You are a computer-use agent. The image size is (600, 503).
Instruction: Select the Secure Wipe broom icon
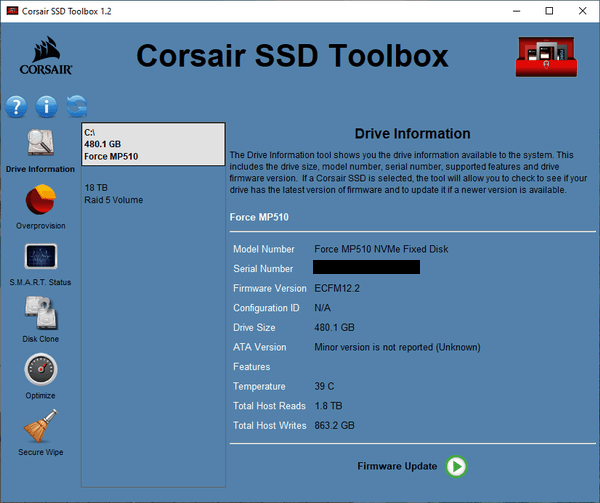point(40,425)
